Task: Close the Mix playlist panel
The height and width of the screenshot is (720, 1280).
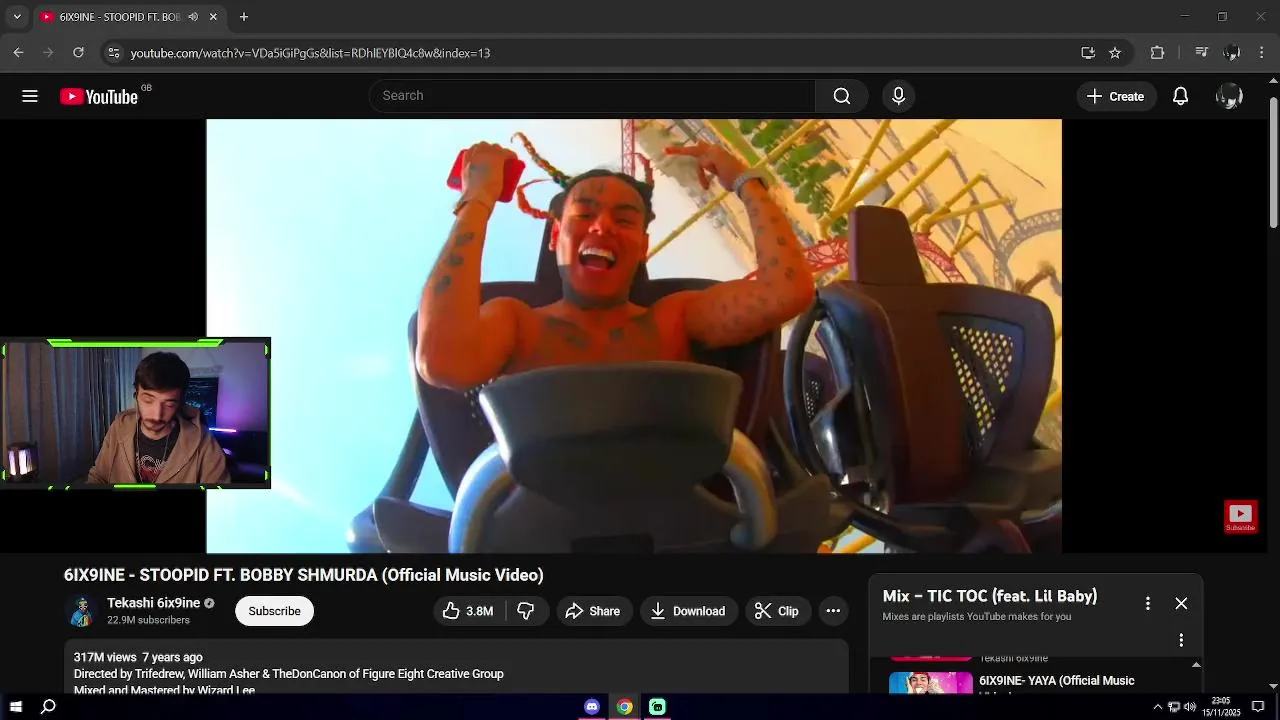Action: click(x=1181, y=603)
